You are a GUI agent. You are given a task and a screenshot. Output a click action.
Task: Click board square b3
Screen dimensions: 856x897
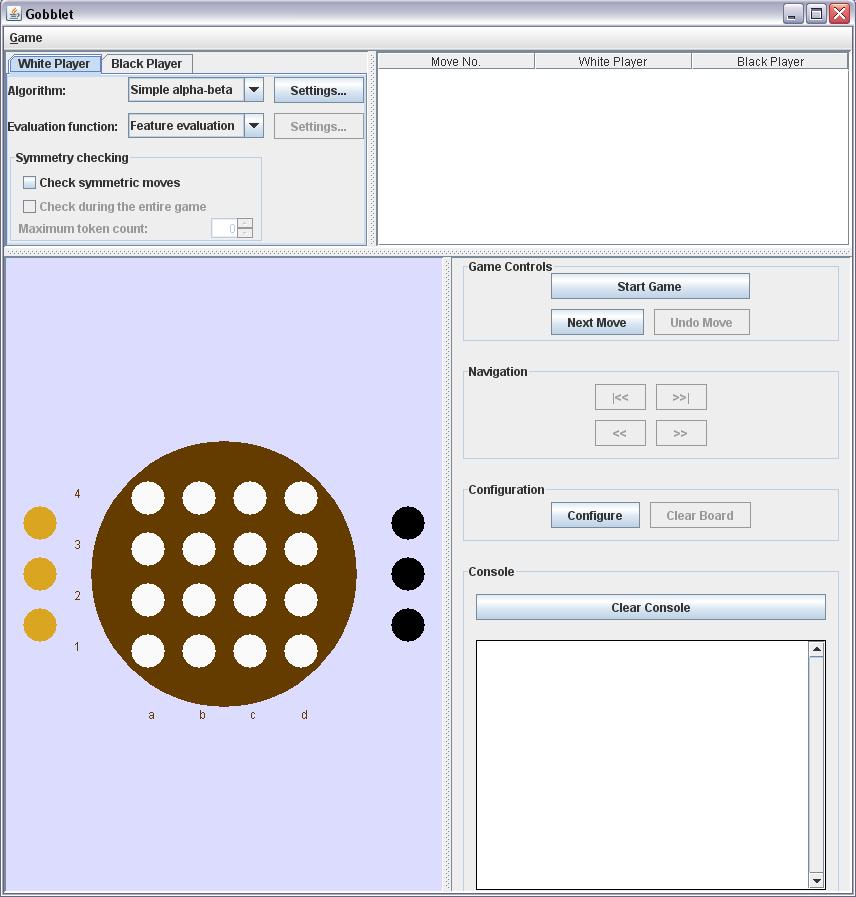pyautogui.click(x=199, y=549)
